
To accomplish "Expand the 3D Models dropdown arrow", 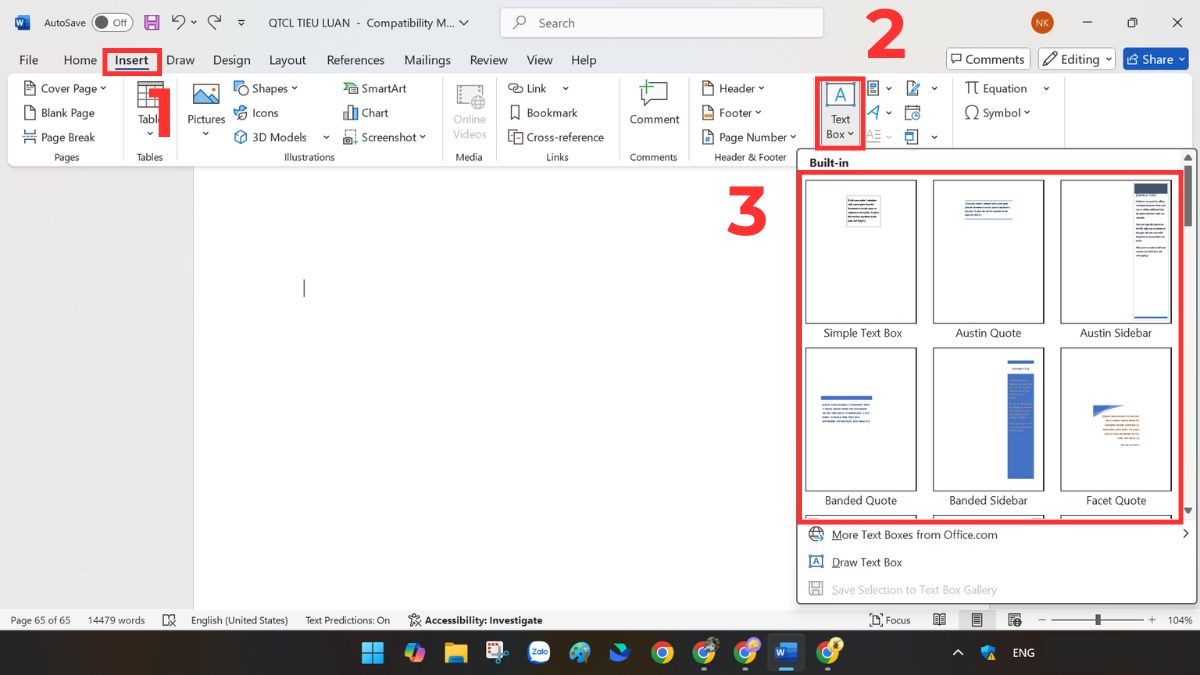I will (327, 137).
